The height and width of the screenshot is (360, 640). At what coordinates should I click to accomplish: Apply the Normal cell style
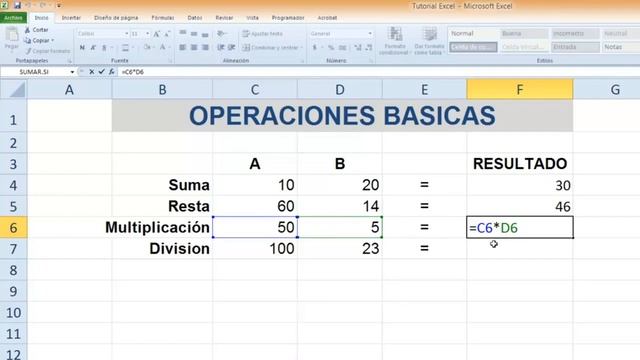pyautogui.click(x=473, y=33)
